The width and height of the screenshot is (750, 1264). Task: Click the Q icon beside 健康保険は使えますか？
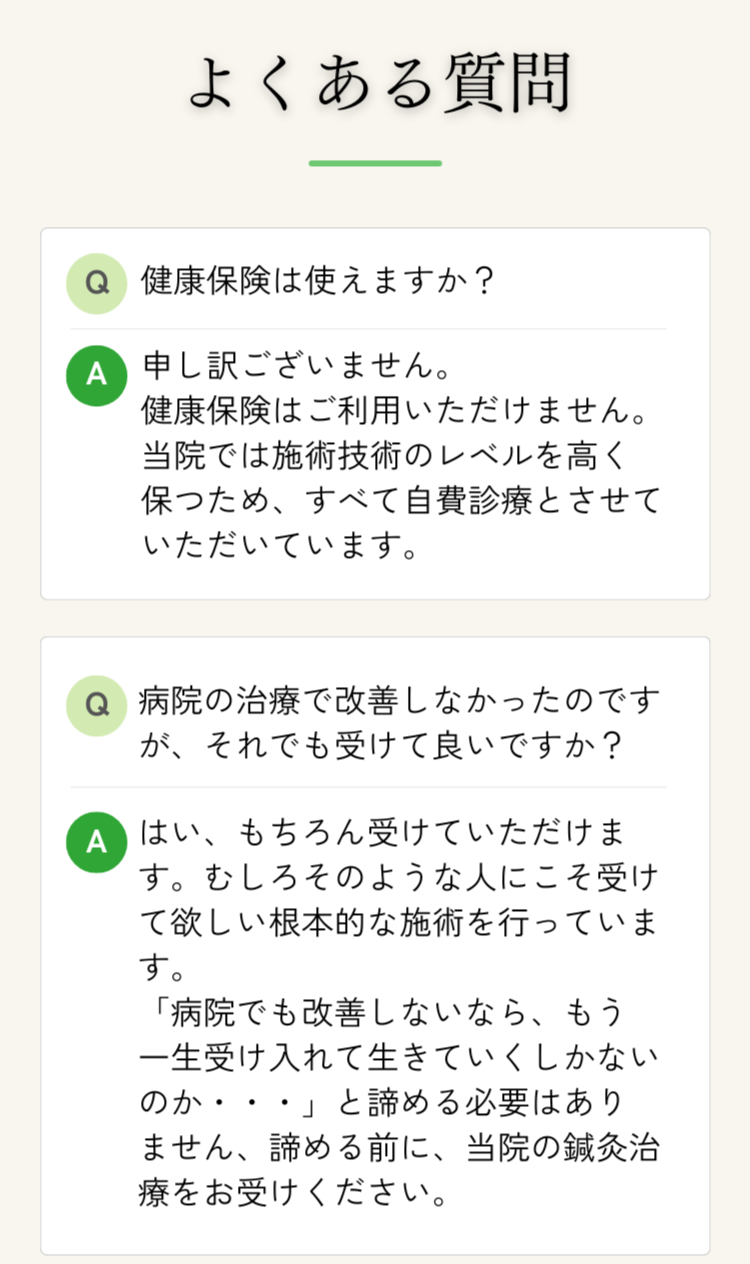[96, 283]
